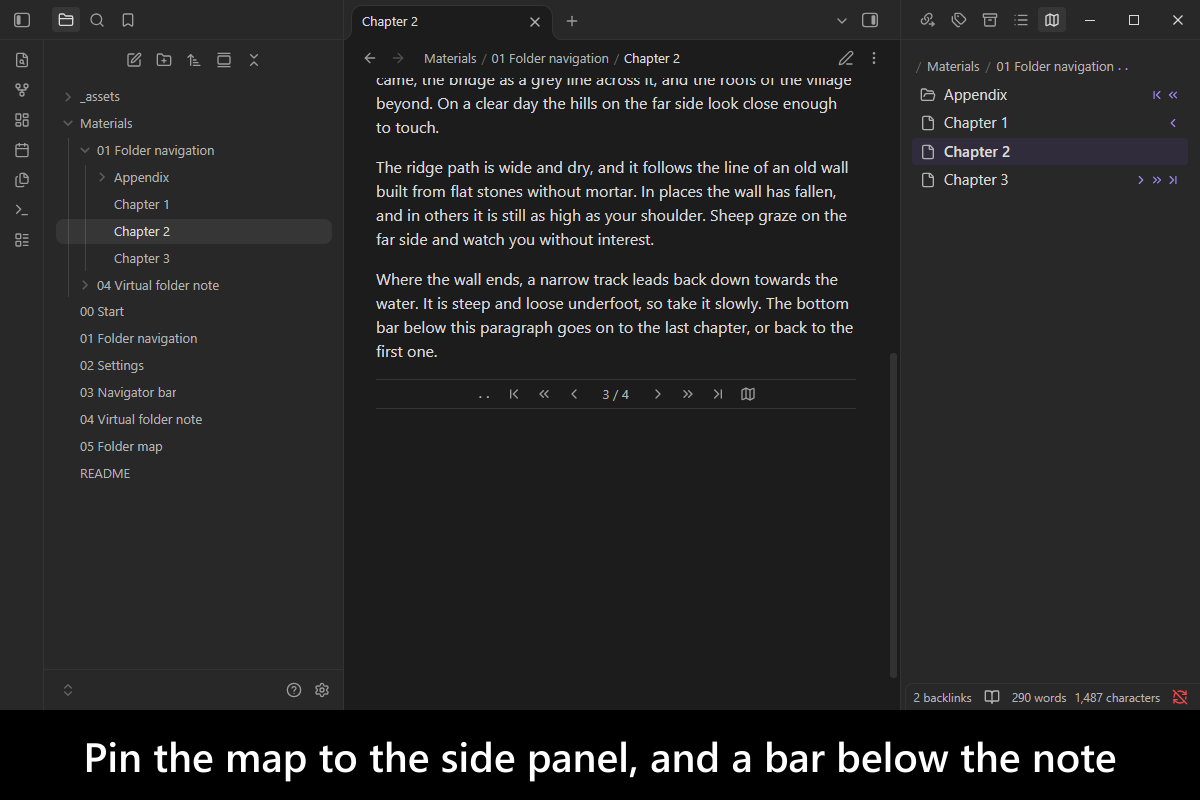Open command palette ribbon icon
The image size is (1200, 800).
tap(22, 210)
